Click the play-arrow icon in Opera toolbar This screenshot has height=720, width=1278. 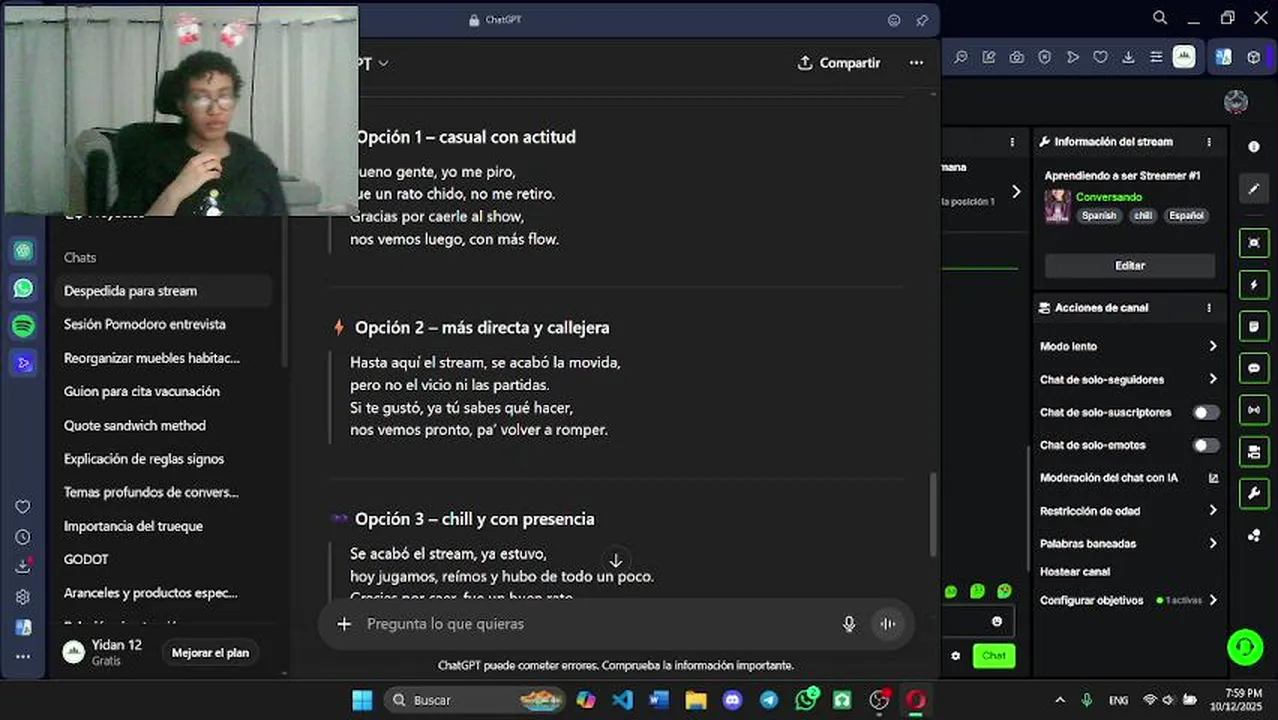[x=1073, y=57]
